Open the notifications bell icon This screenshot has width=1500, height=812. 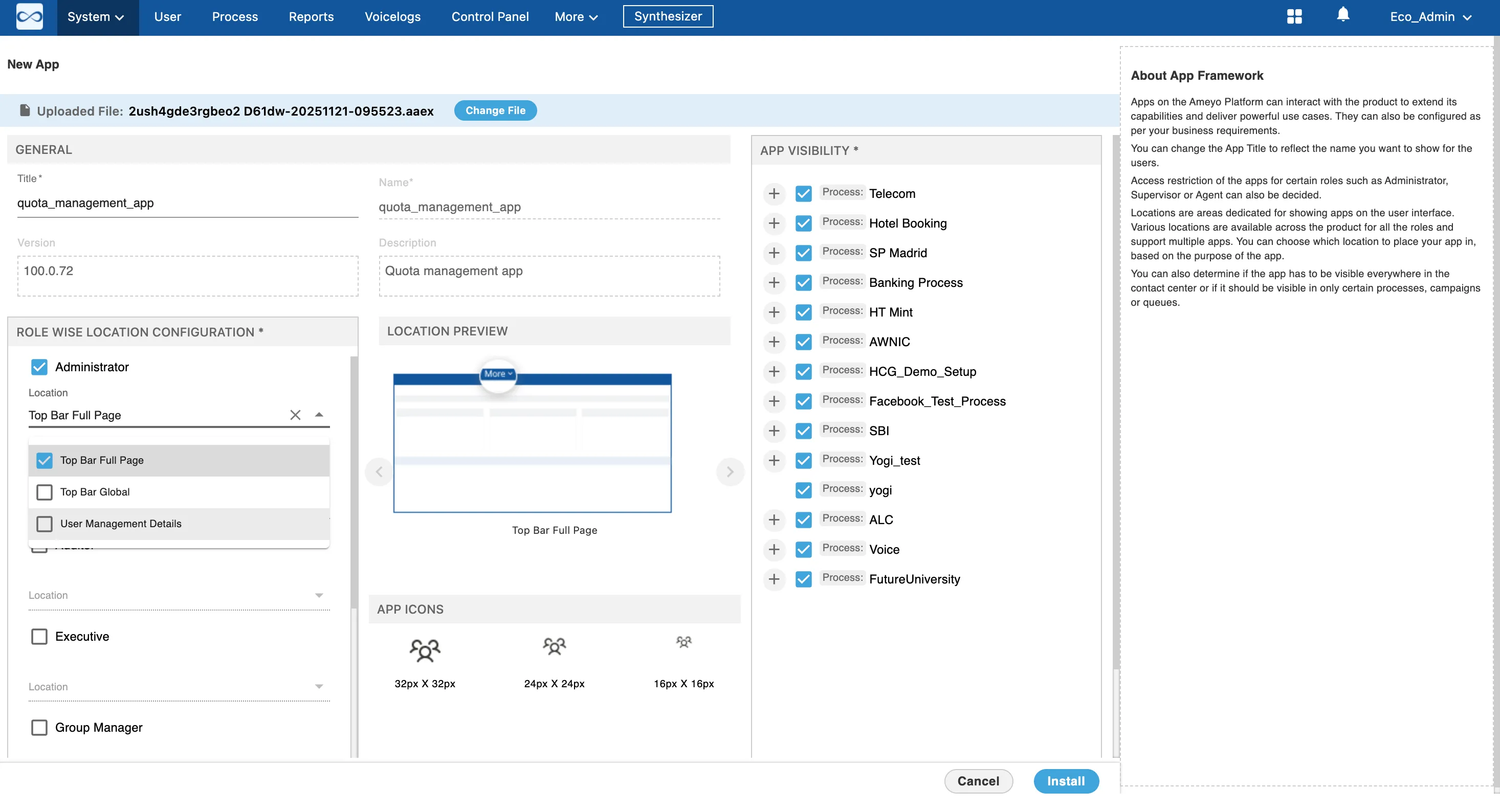1343,15
